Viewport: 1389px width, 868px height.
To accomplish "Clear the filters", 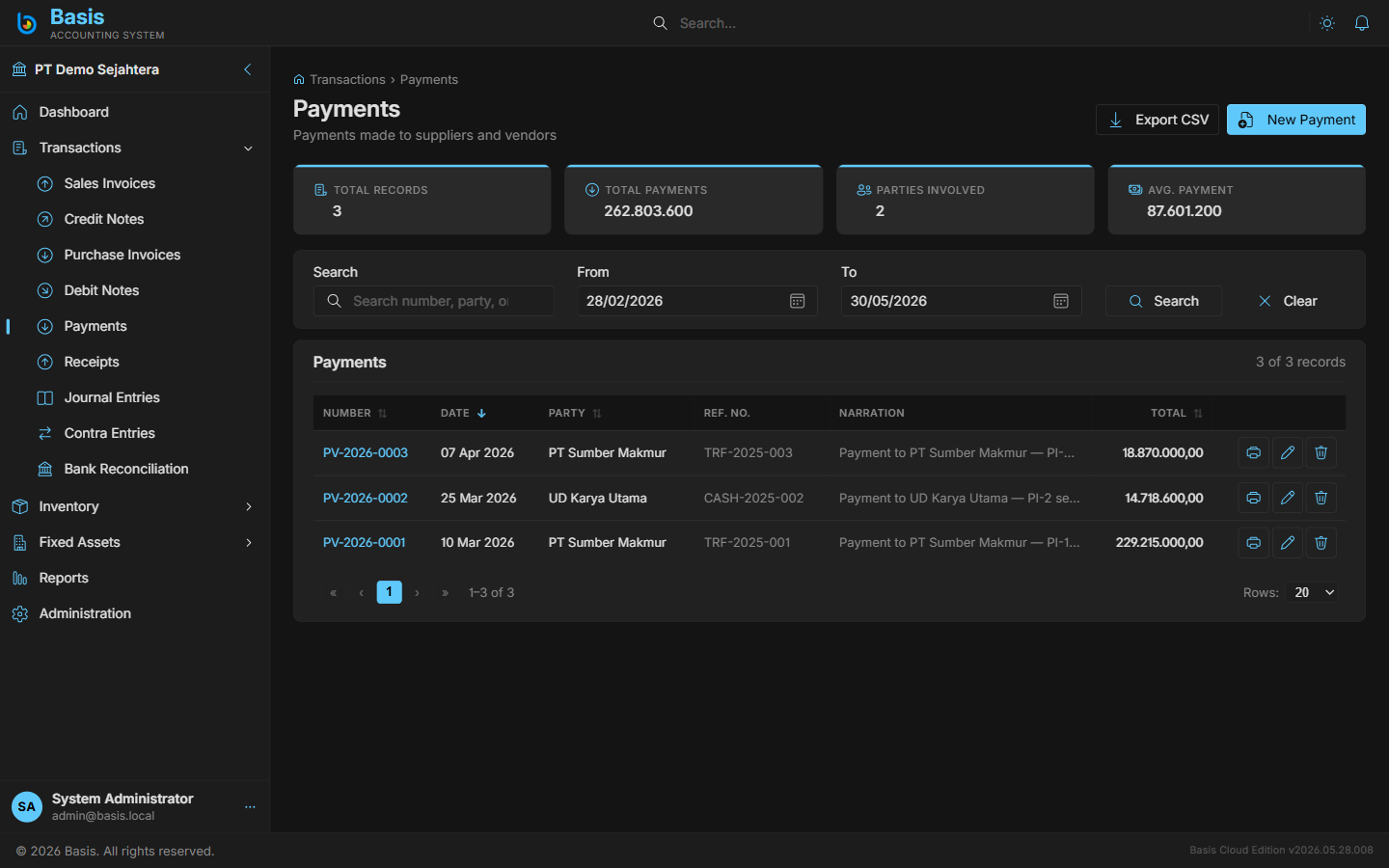I will tap(1288, 301).
